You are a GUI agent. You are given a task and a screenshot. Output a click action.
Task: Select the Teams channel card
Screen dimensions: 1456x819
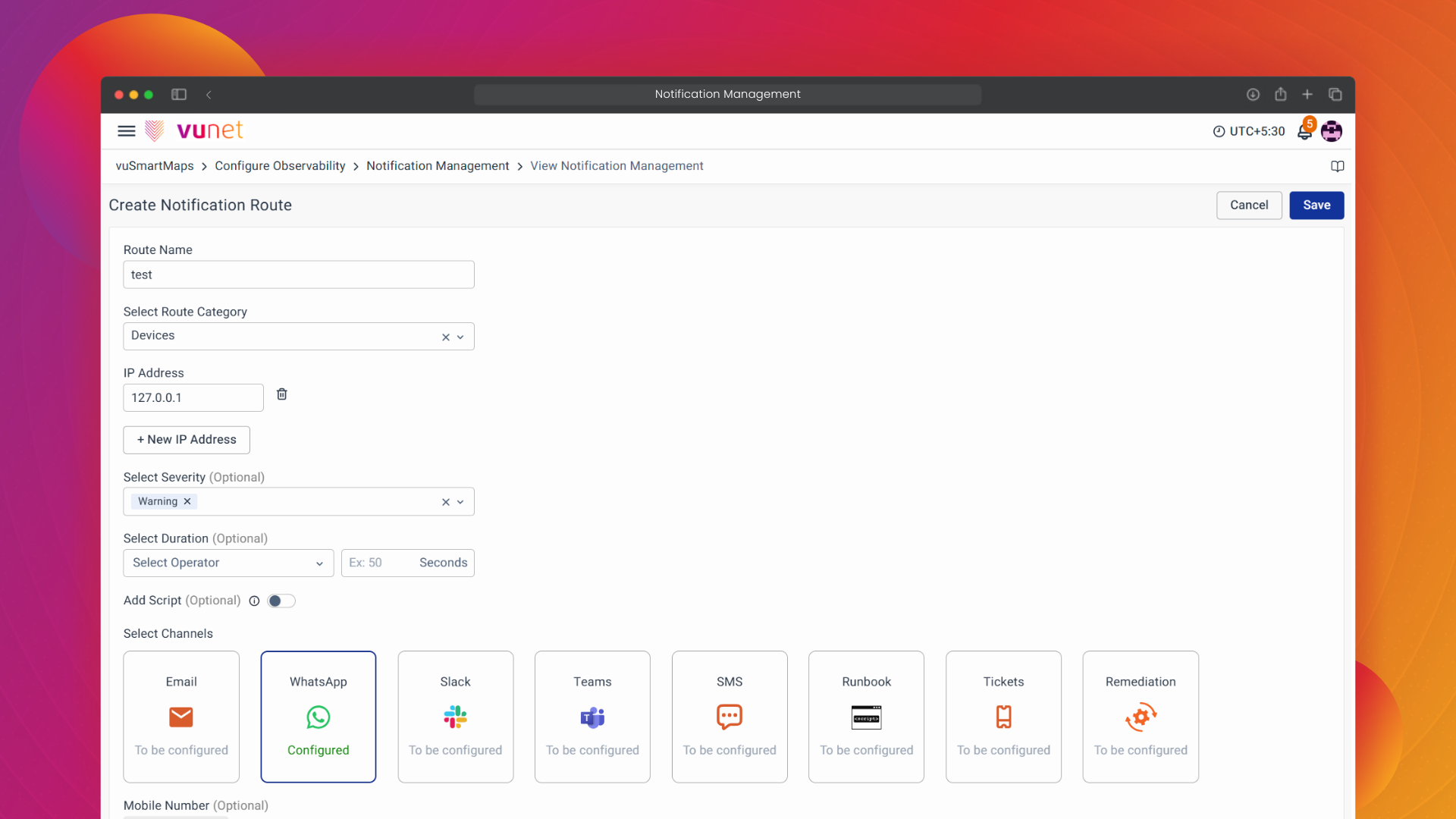click(x=592, y=716)
